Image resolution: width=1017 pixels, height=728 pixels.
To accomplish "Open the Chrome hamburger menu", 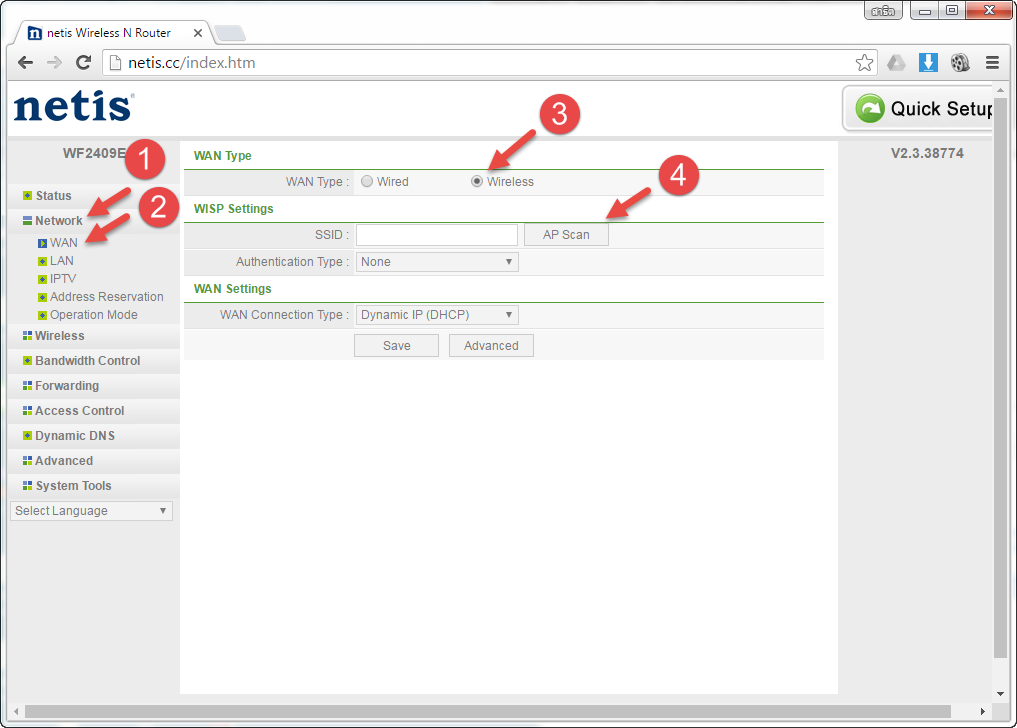I will [x=992, y=63].
